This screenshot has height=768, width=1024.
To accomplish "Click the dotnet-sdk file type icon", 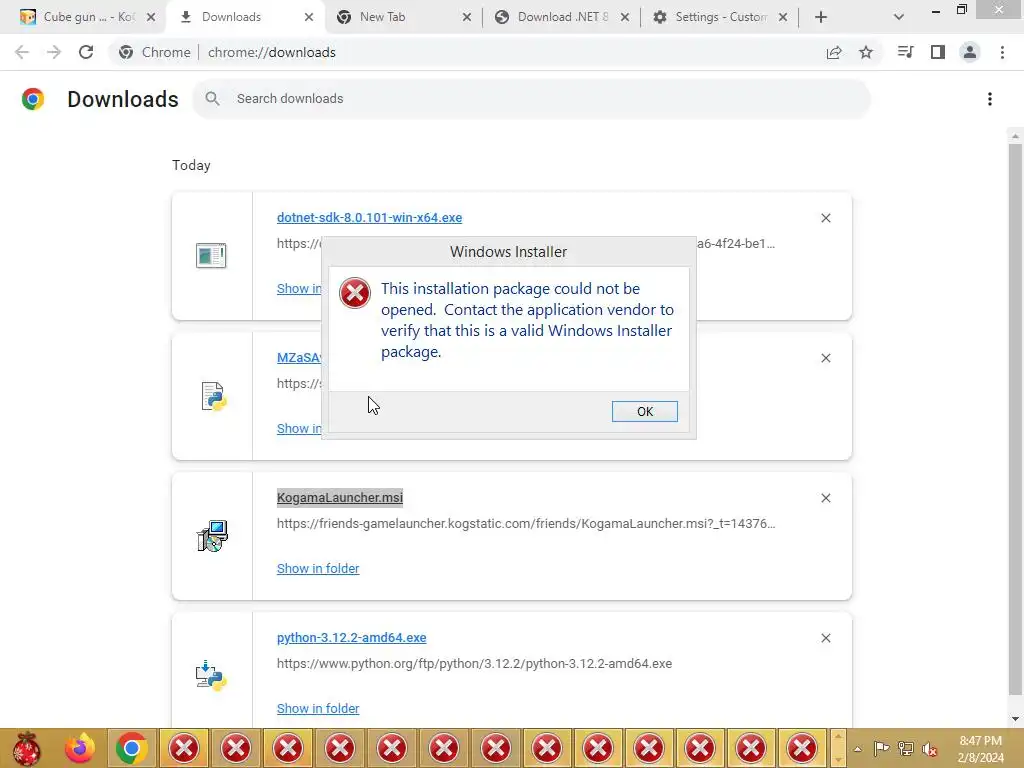I will point(211,255).
